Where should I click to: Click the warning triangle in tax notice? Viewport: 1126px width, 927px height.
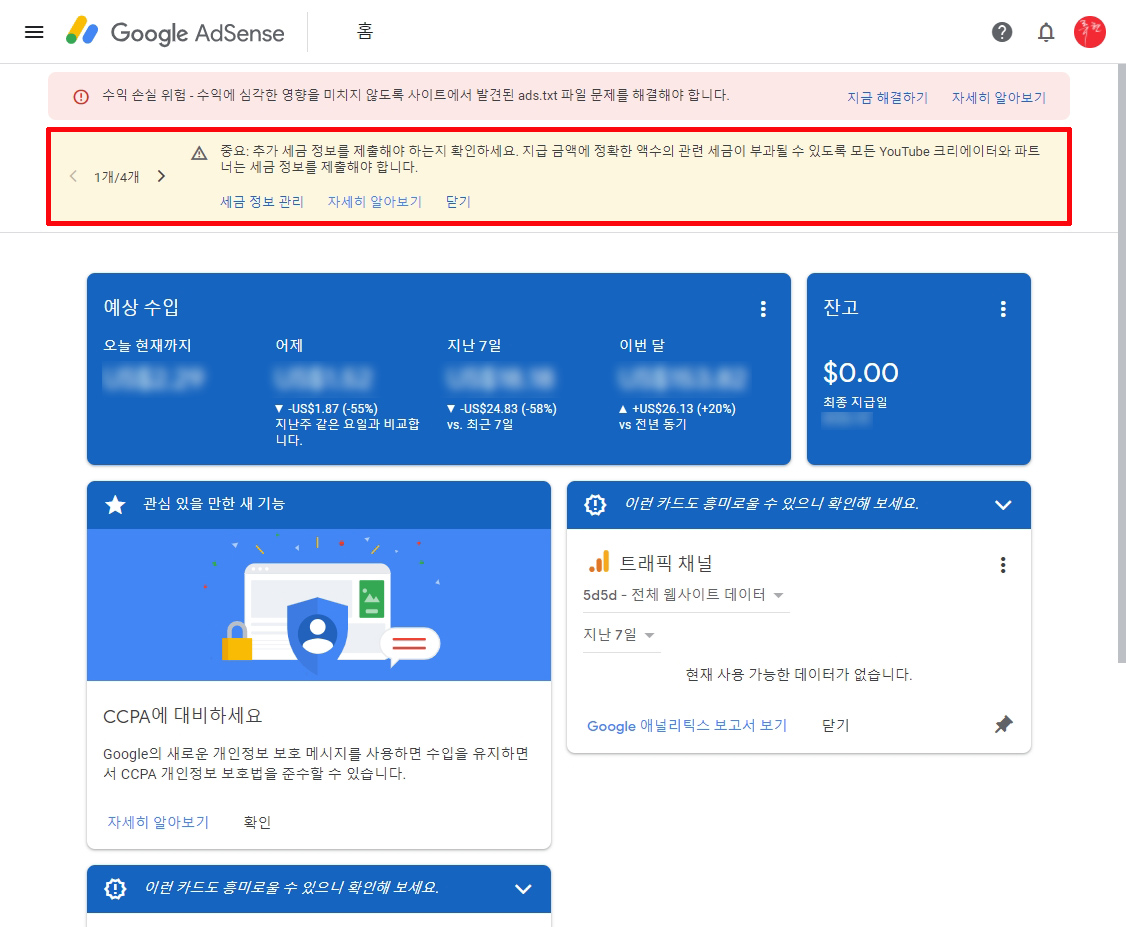pos(200,153)
